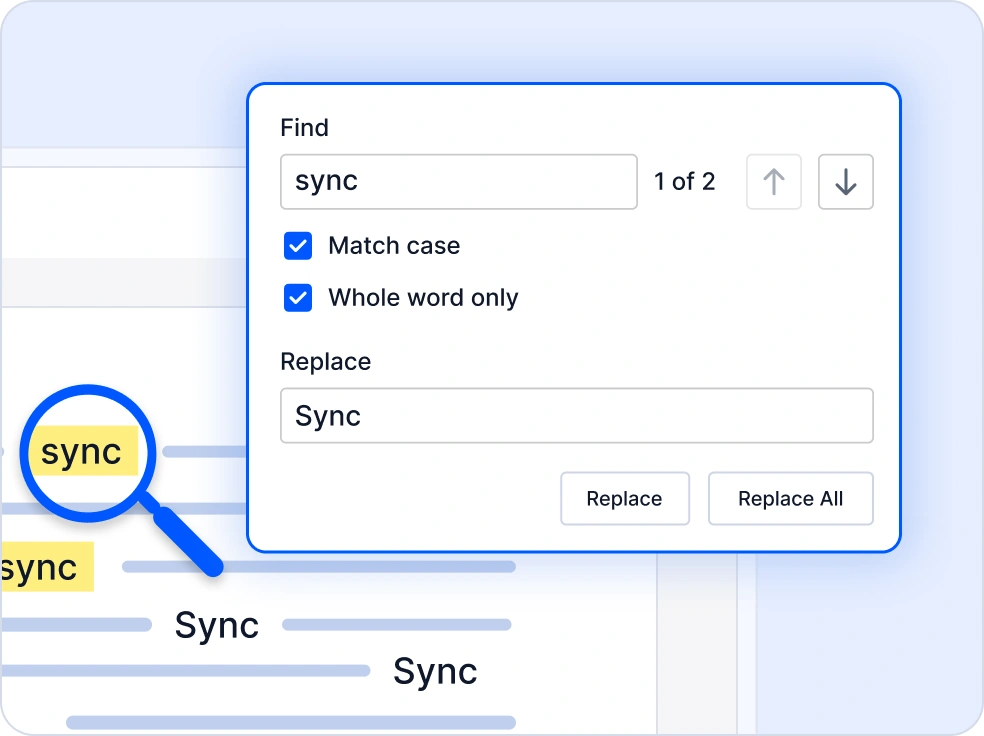Click the match counter showing 1 of 2
The width and height of the screenshot is (984, 736).
(684, 182)
